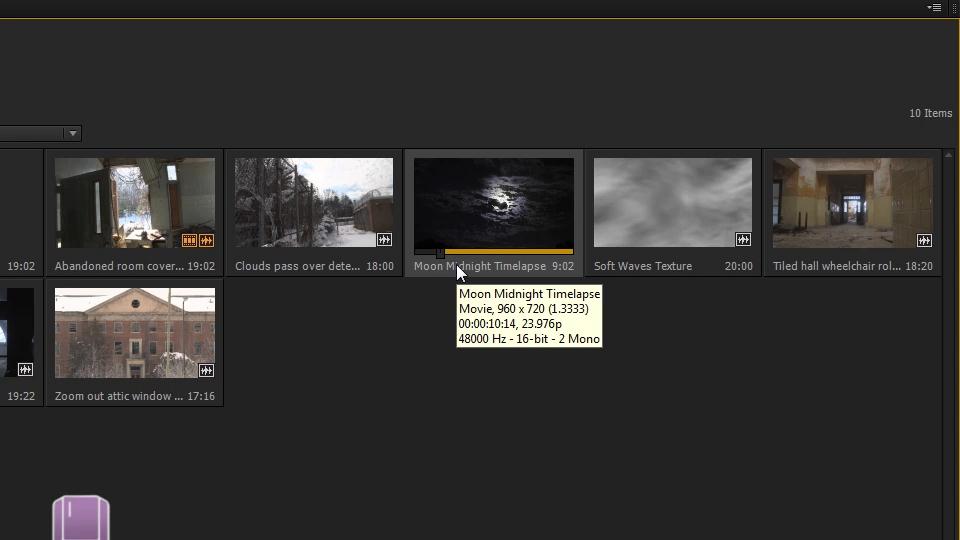Select Abandoned room thumbnail

pos(135,203)
